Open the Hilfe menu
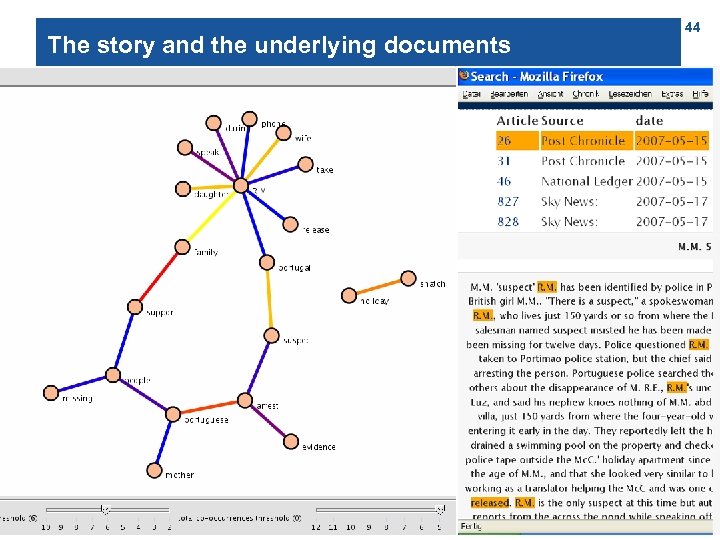720x540 pixels. (700, 94)
